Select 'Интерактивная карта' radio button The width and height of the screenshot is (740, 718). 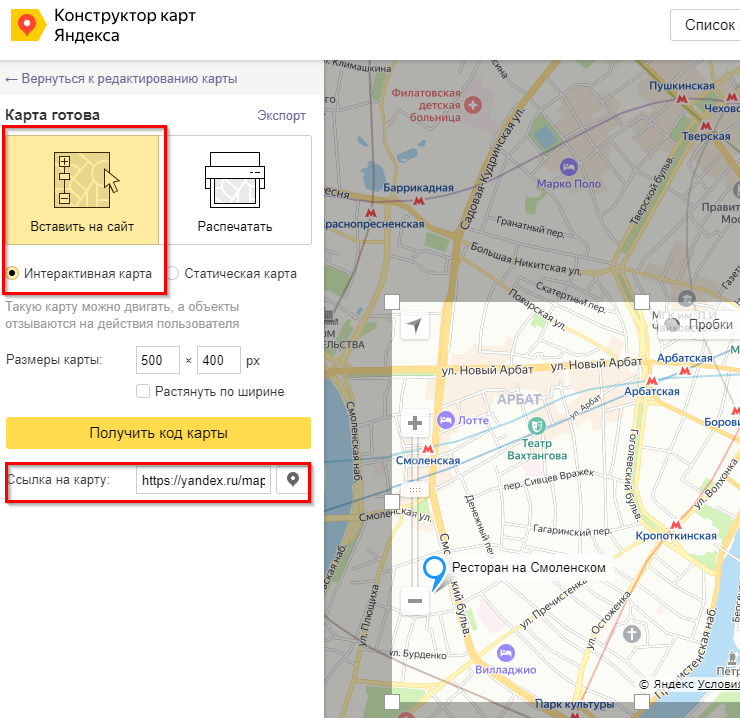[12, 273]
